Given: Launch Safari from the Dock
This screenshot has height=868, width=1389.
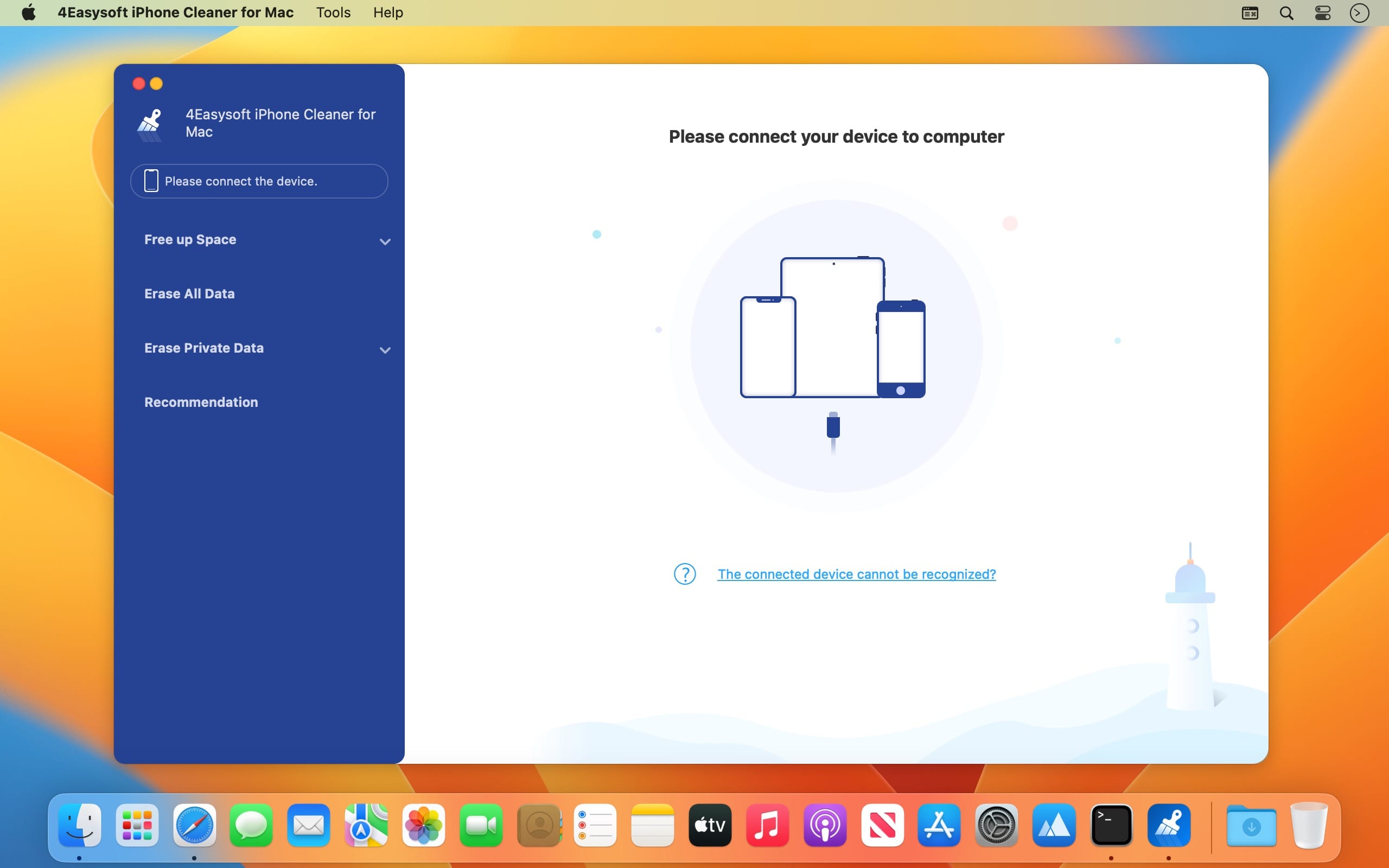Looking at the screenshot, I should [x=195, y=826].
